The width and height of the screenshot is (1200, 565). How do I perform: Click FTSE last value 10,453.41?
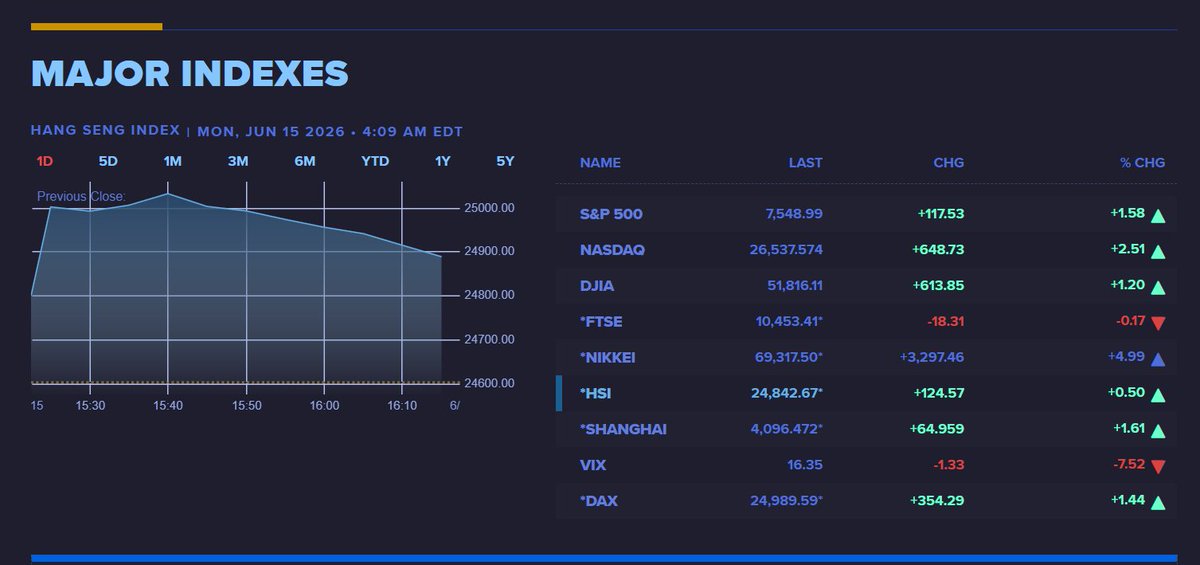(789, 322)
